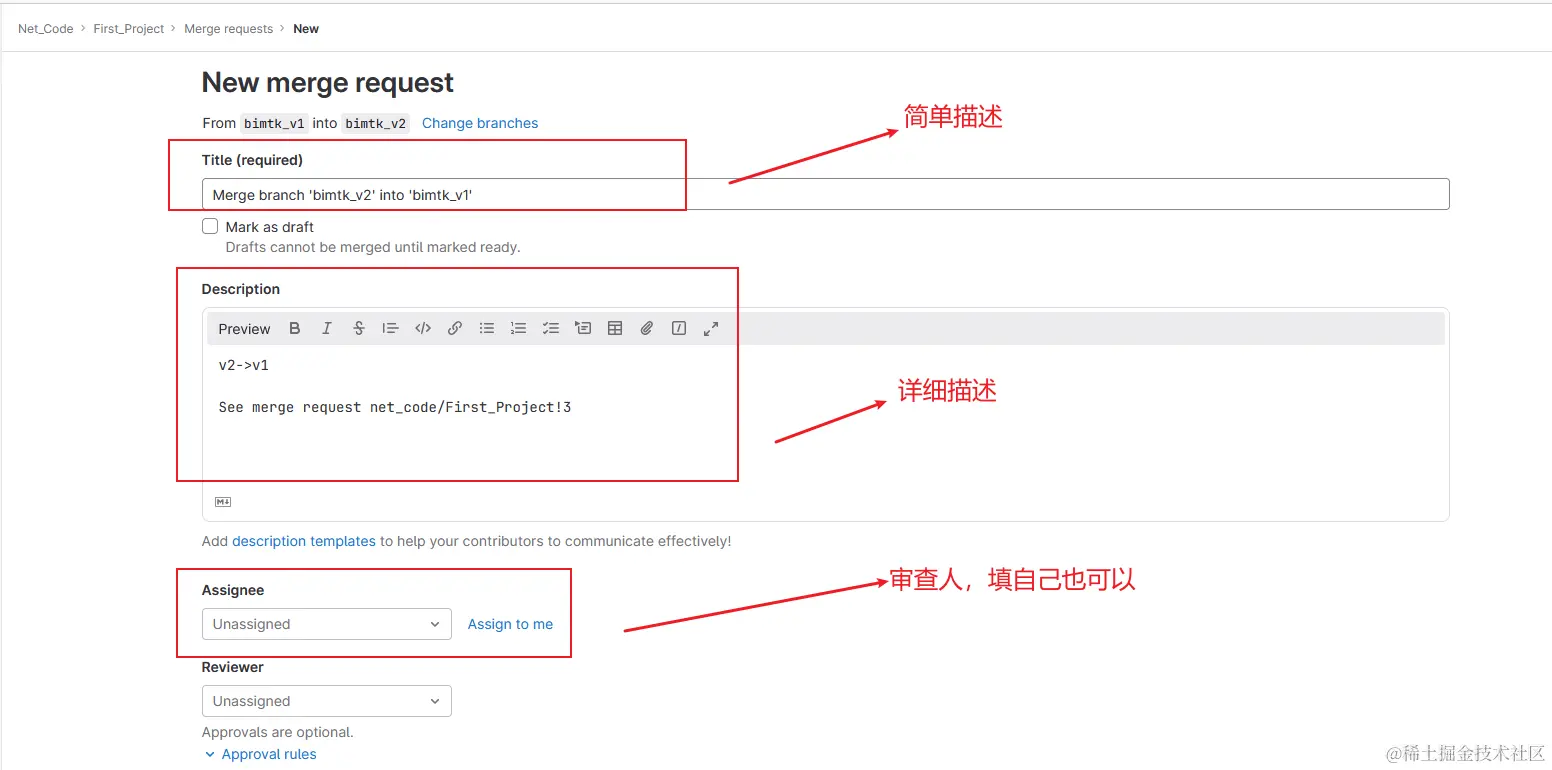
Task: Insert collapsible section icon in toolbar
Action: tap(582, 328)
